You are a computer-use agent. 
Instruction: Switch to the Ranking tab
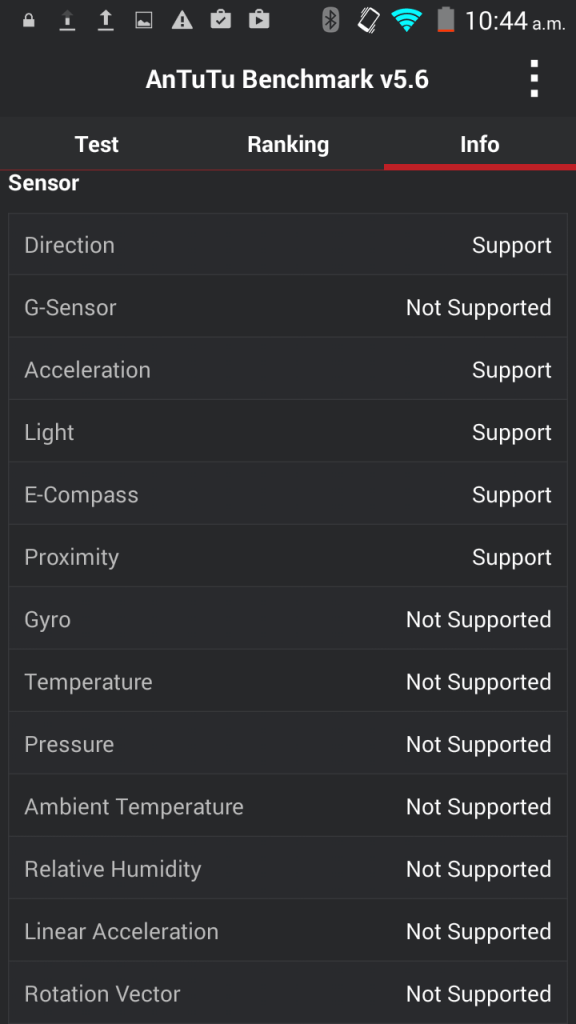[288, 144]
